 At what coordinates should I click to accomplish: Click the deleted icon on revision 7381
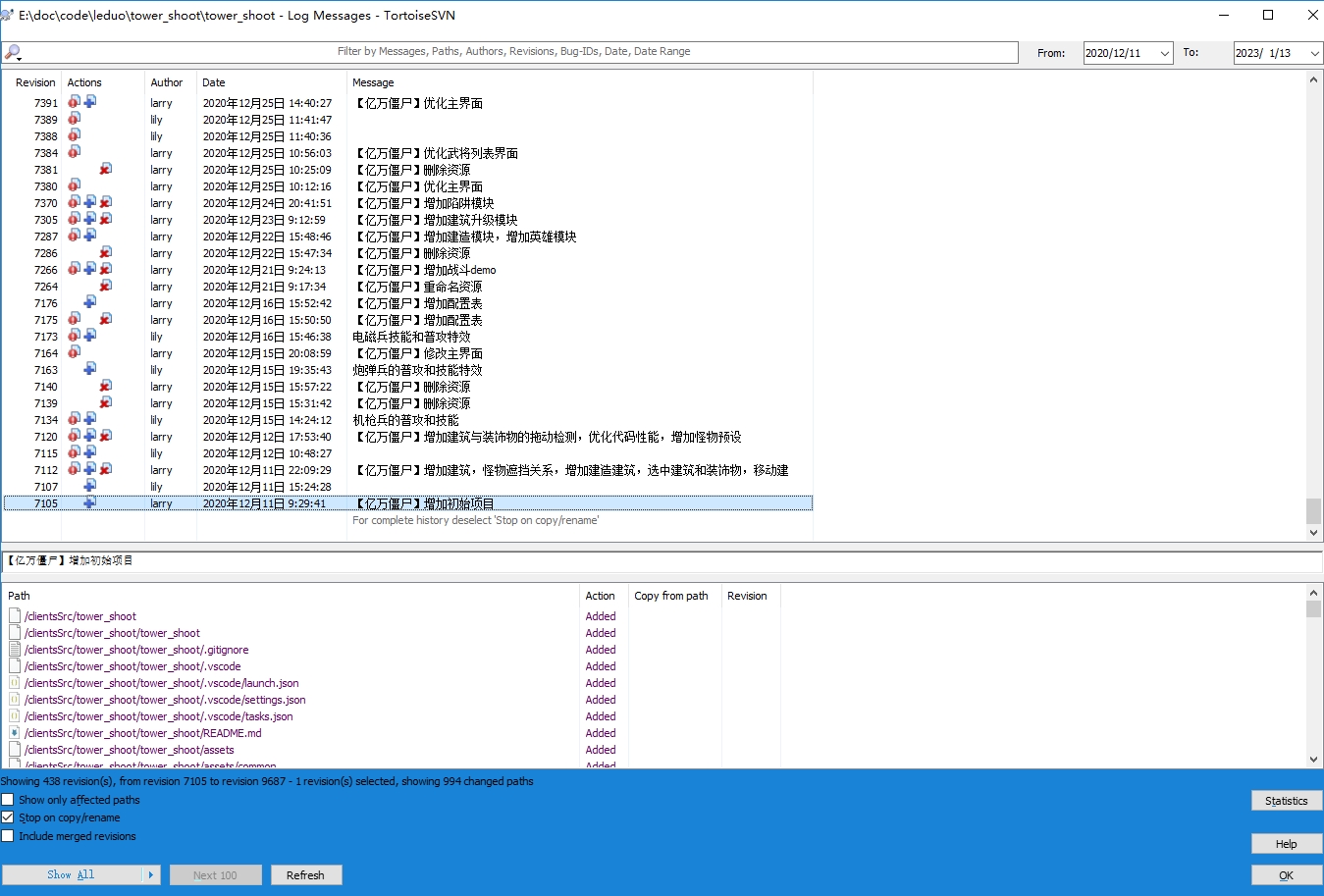pos(105,169)
